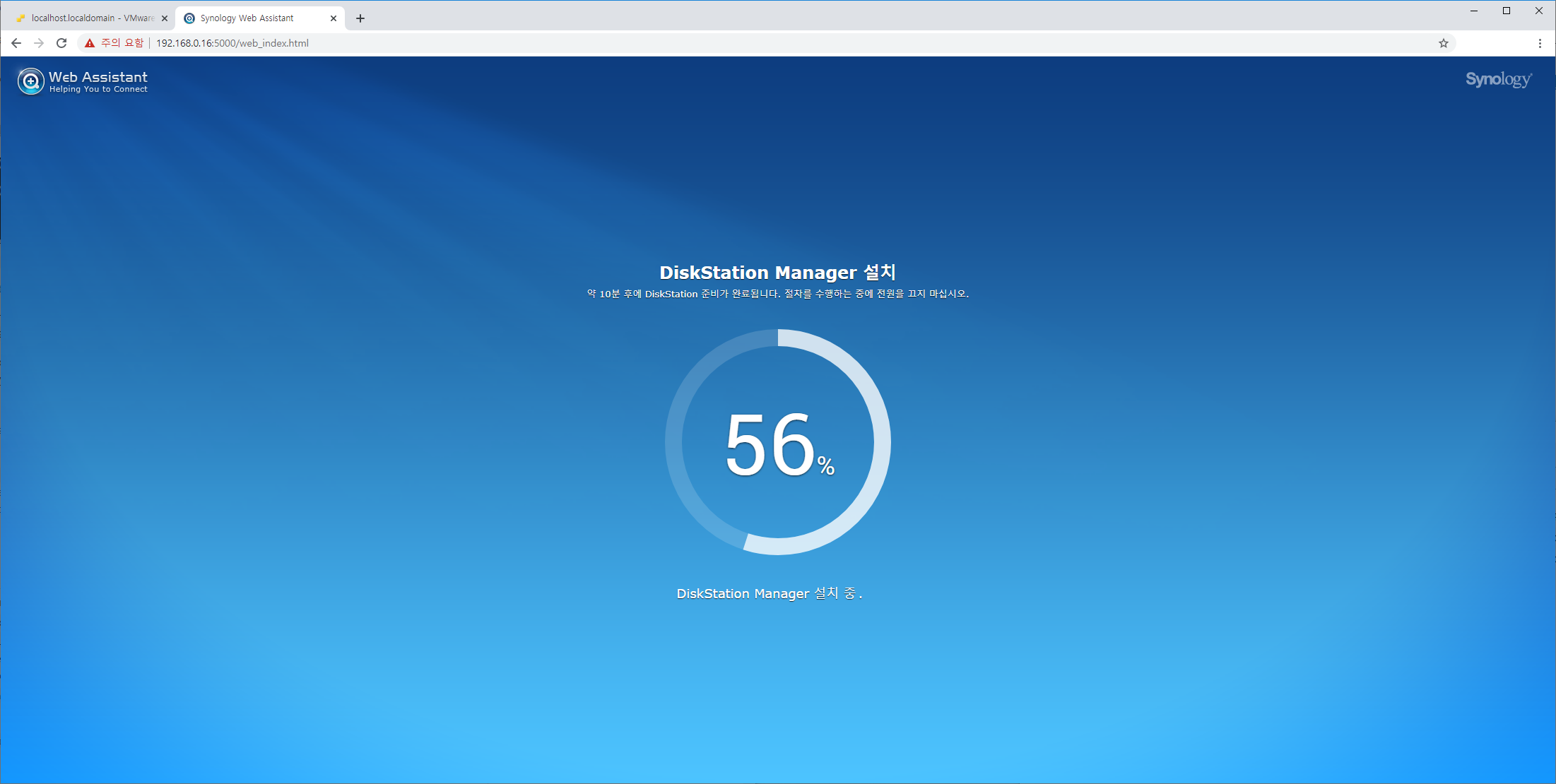Close the localhost.localdomain VMware tab

pyautogui.click(x=165, y=18)
